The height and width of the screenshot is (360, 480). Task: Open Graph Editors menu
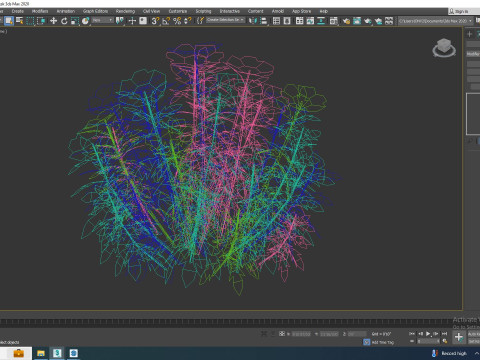coord(95,11)
